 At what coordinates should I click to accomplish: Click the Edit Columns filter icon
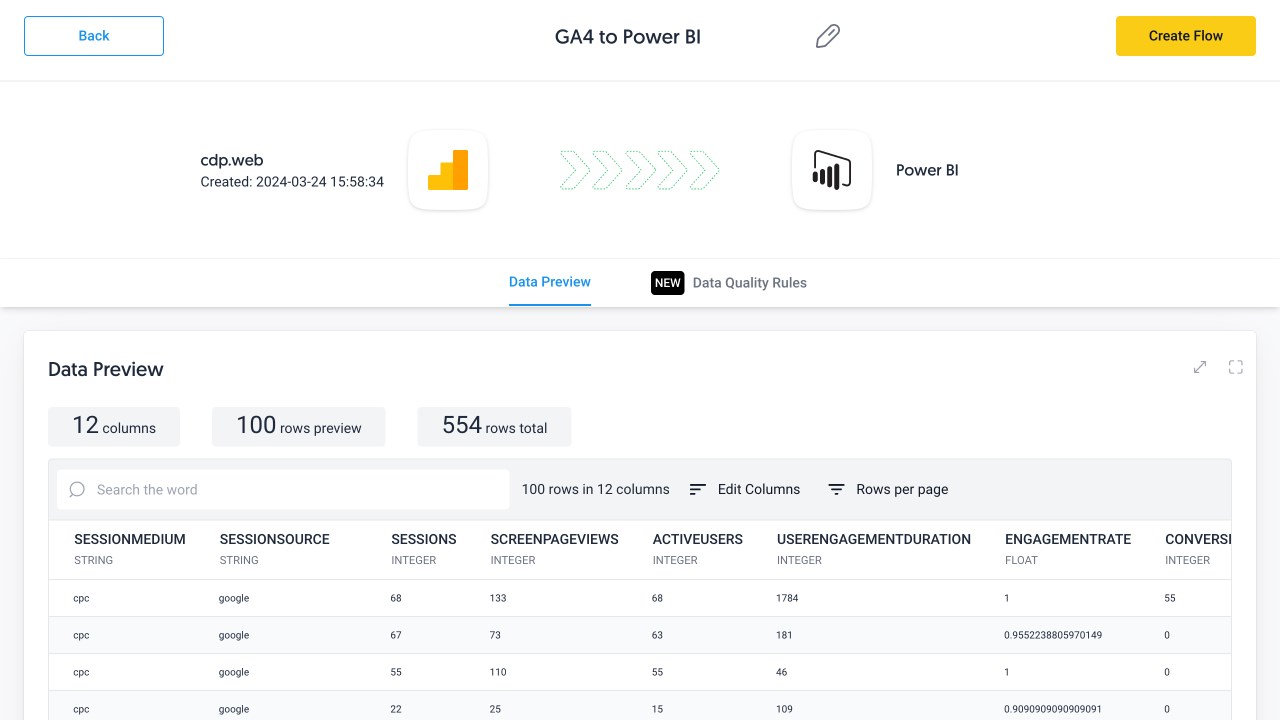pos(698,489)
